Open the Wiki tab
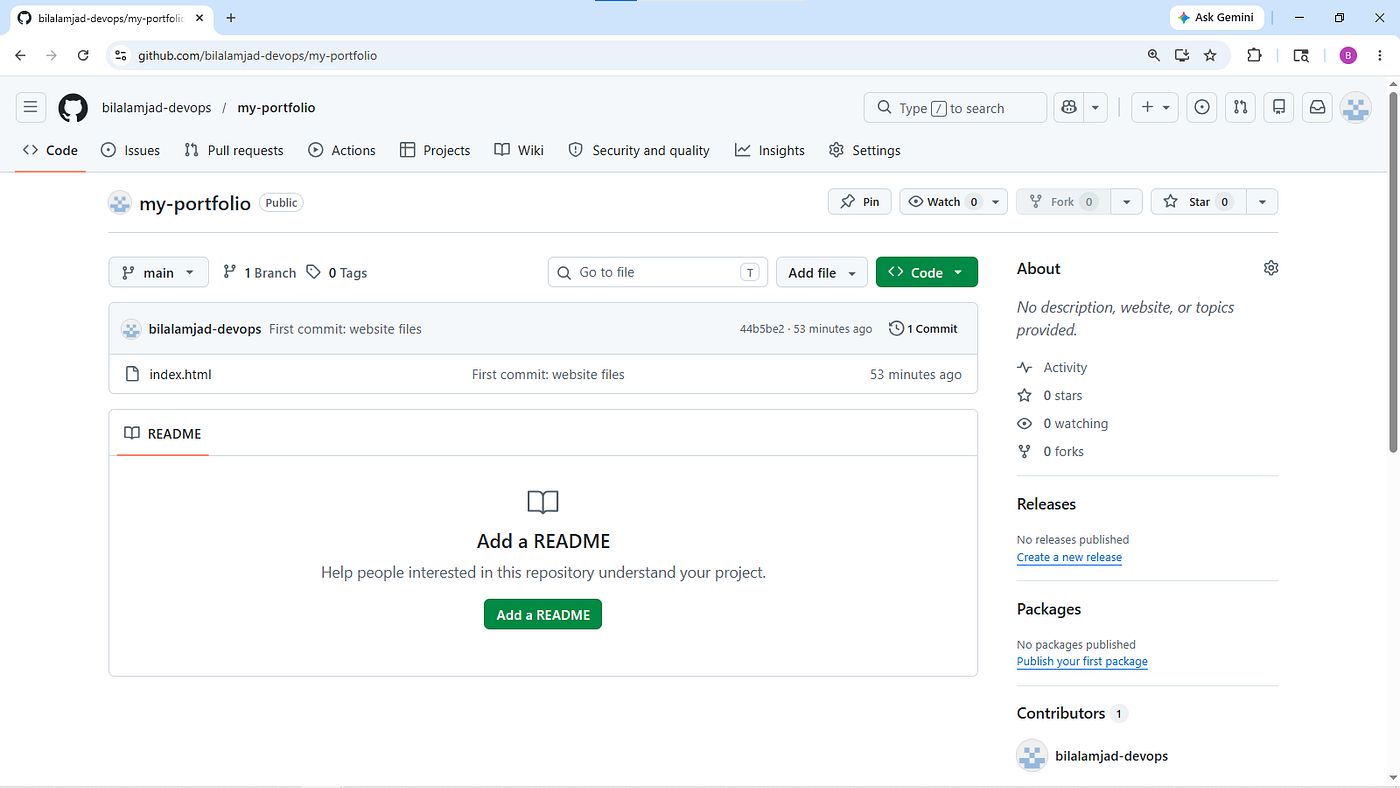Viewport: 1400px width, 788px height. point(519,150)
